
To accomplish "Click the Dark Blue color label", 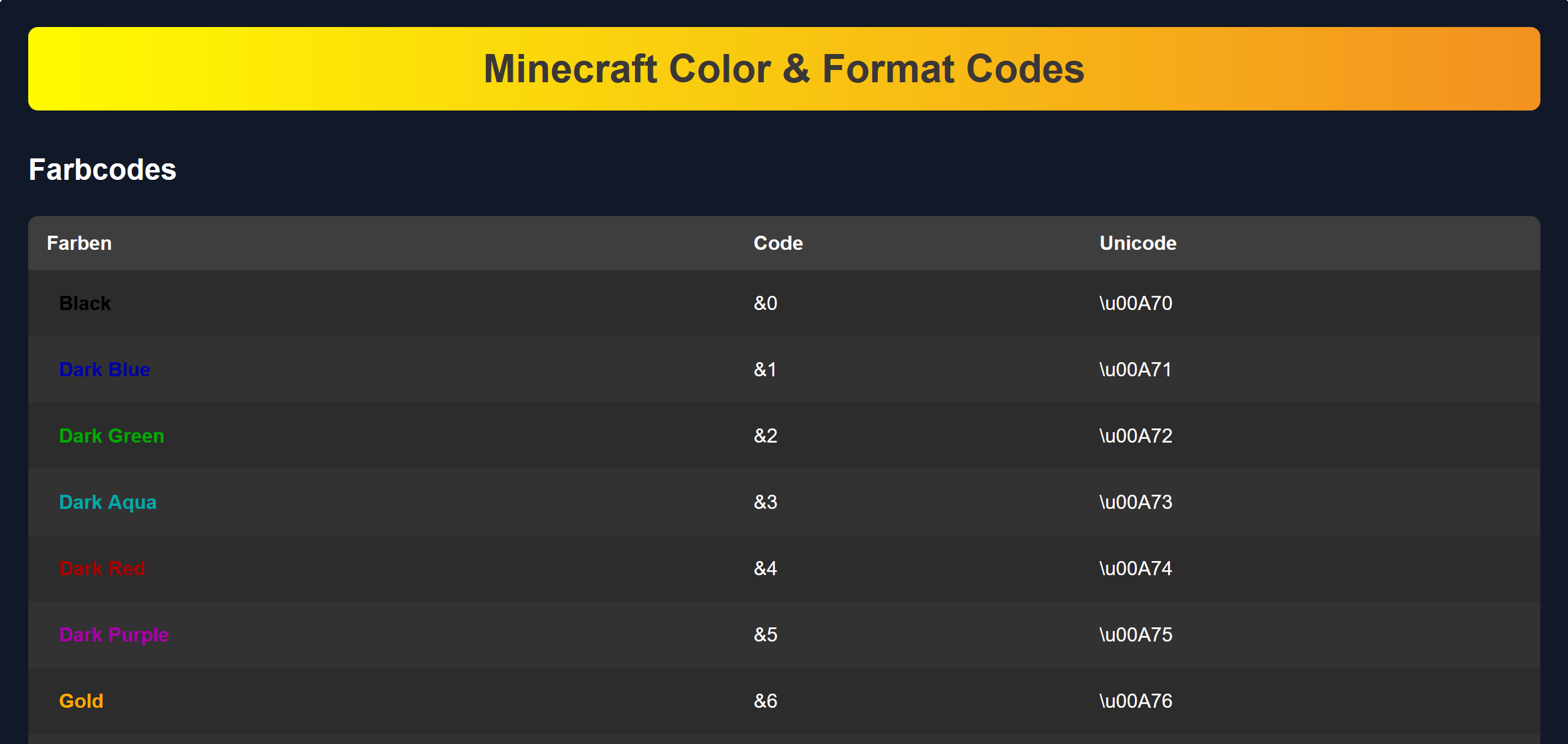I will point(105,369).
